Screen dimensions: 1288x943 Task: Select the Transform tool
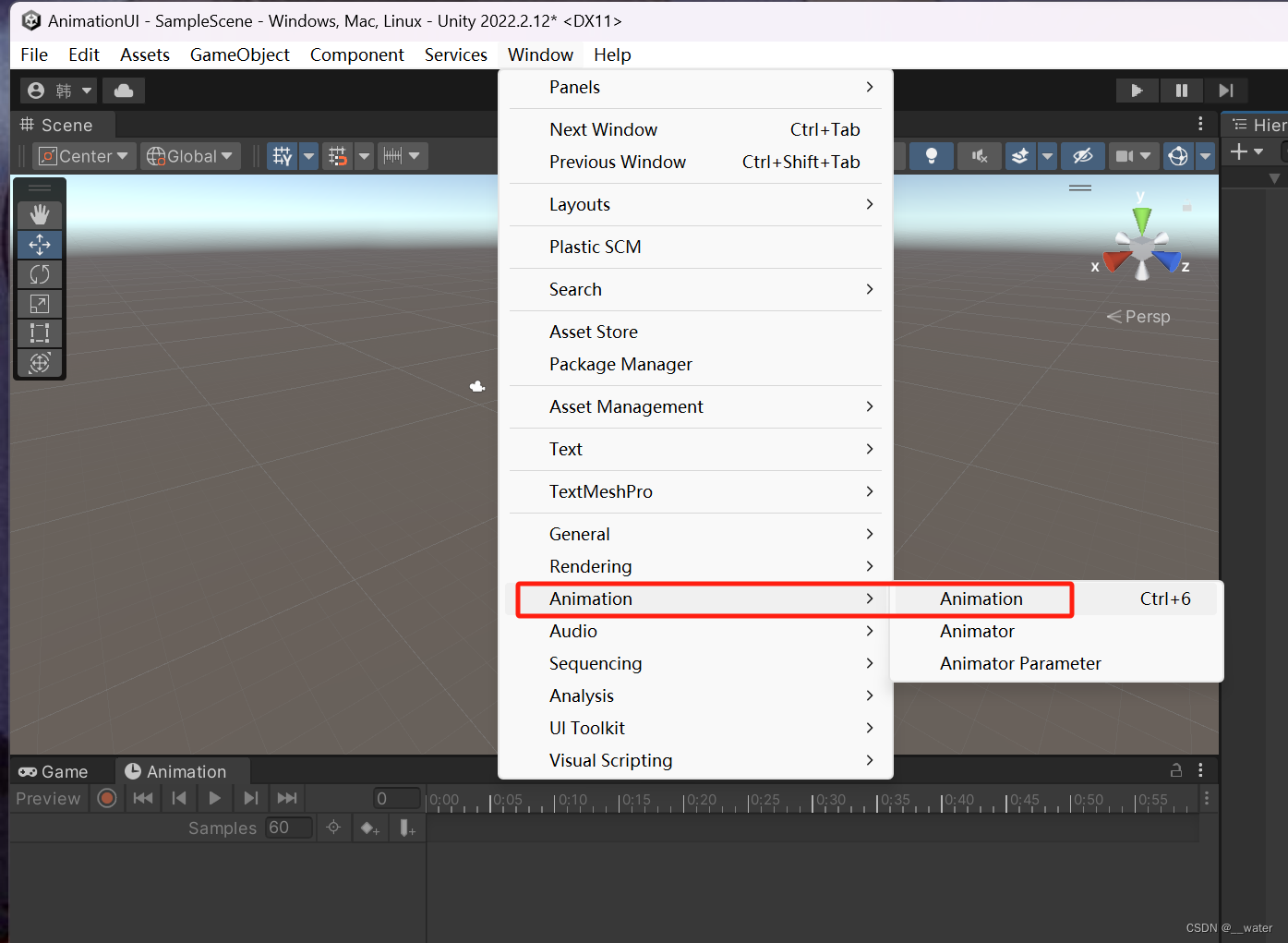[x=40, y=363]
